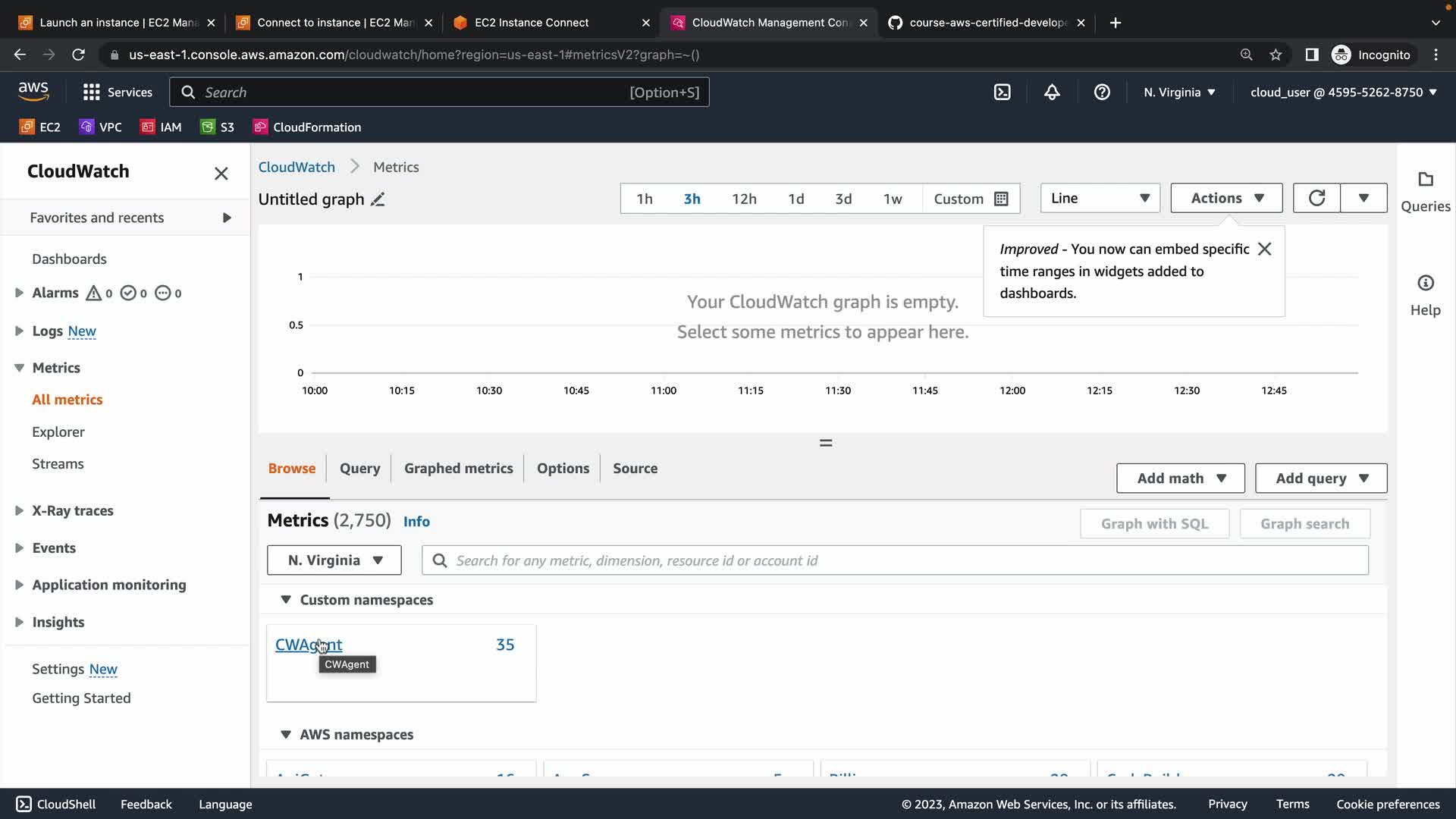Screen dimensions: 1456x819
Task: Open the notifications bell icon
Action: 1052,93
